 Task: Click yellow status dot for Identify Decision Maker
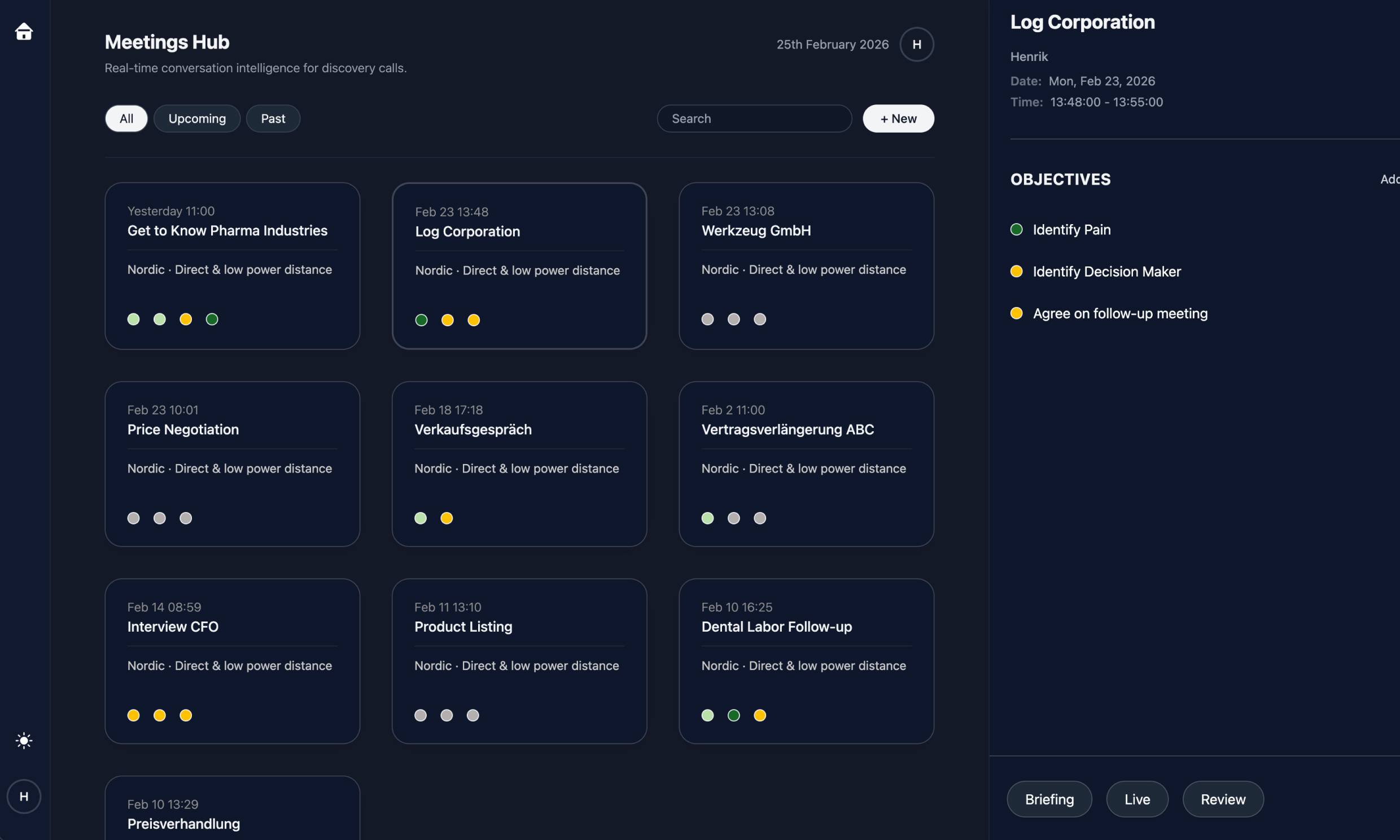tap(1016, 271)
